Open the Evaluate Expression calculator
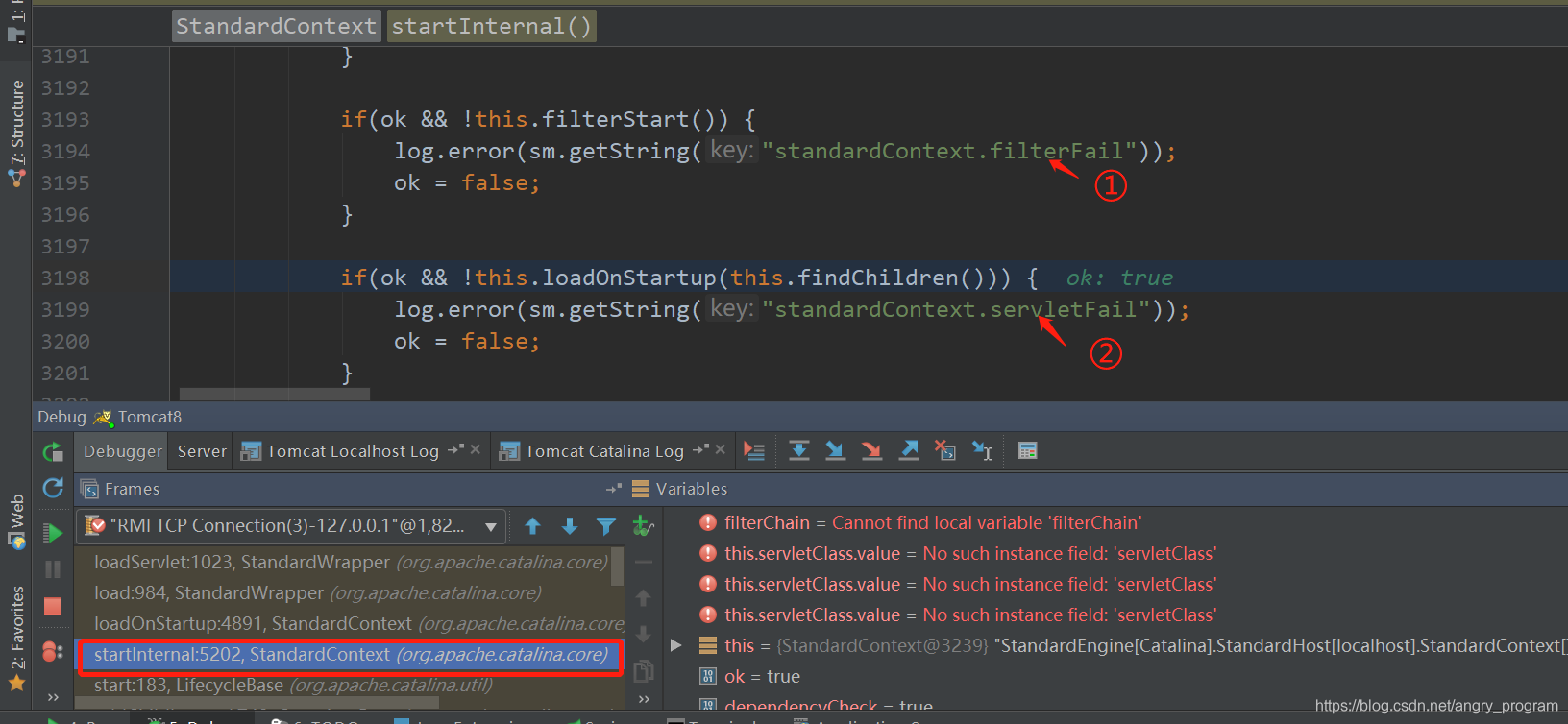 click(x=1027, y=450)
